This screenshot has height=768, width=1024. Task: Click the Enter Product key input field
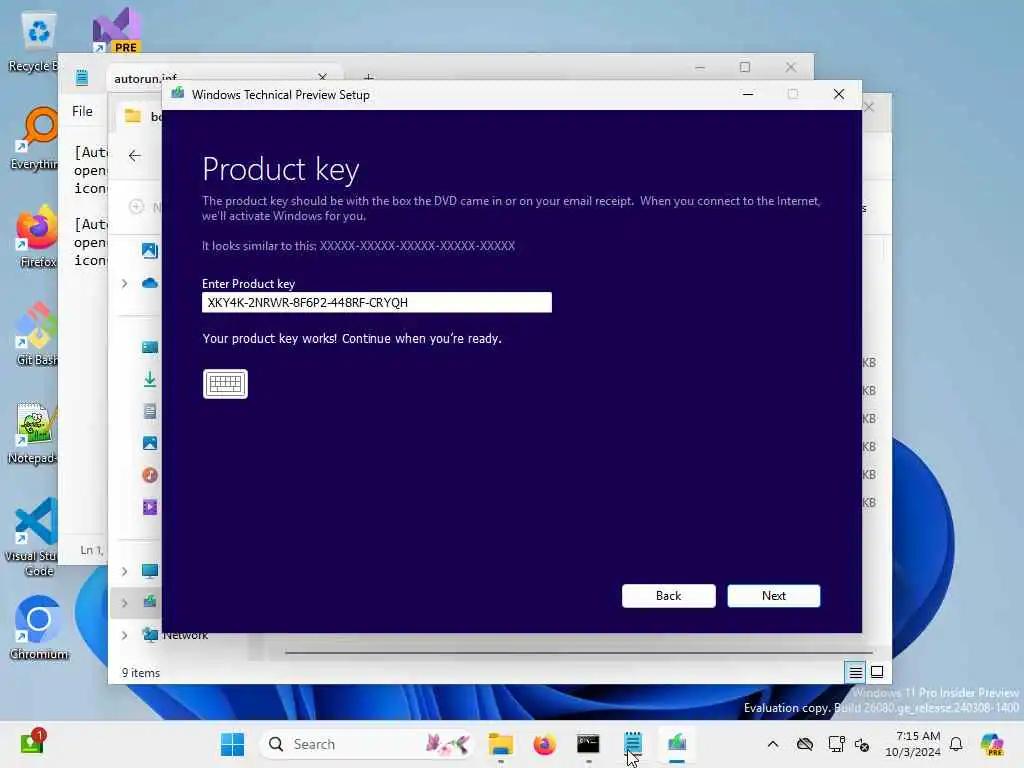(377, 302)
